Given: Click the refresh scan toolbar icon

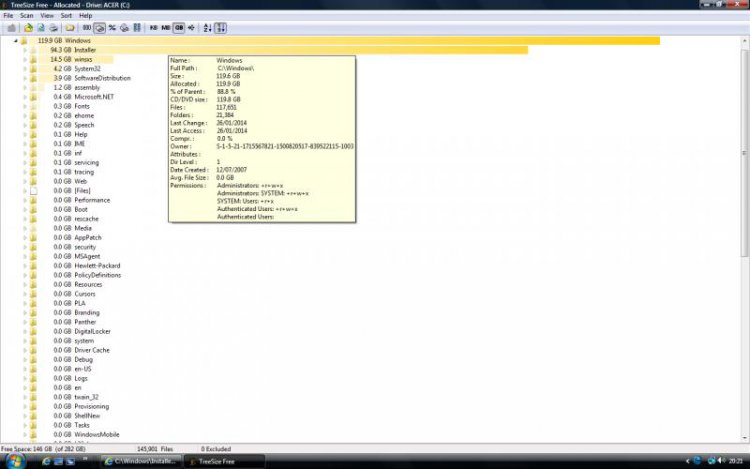Looking at the screenshot, I should (41, 28).
